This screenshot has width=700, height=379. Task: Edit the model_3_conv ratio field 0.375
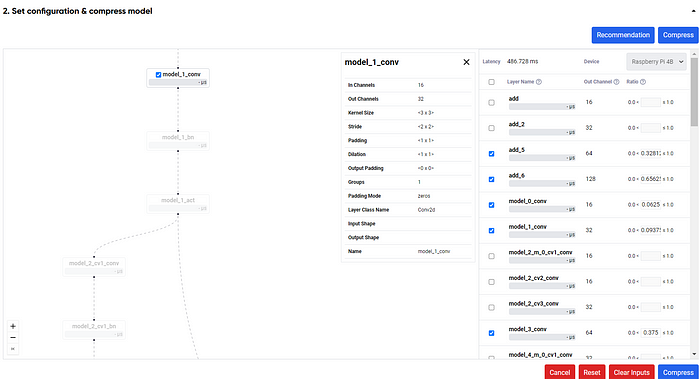[x=650, y=333]
